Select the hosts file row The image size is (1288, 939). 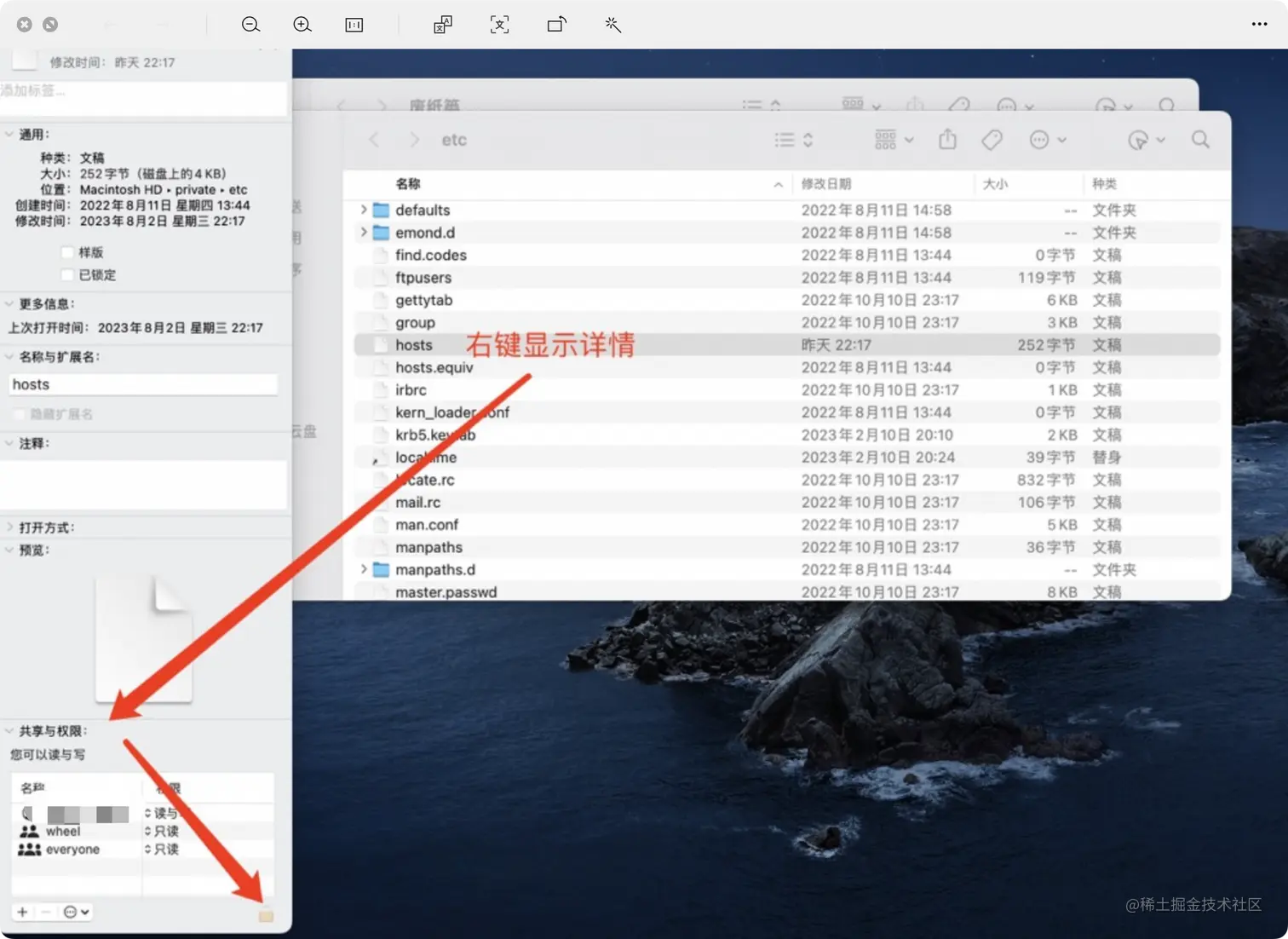pos(787,345)
